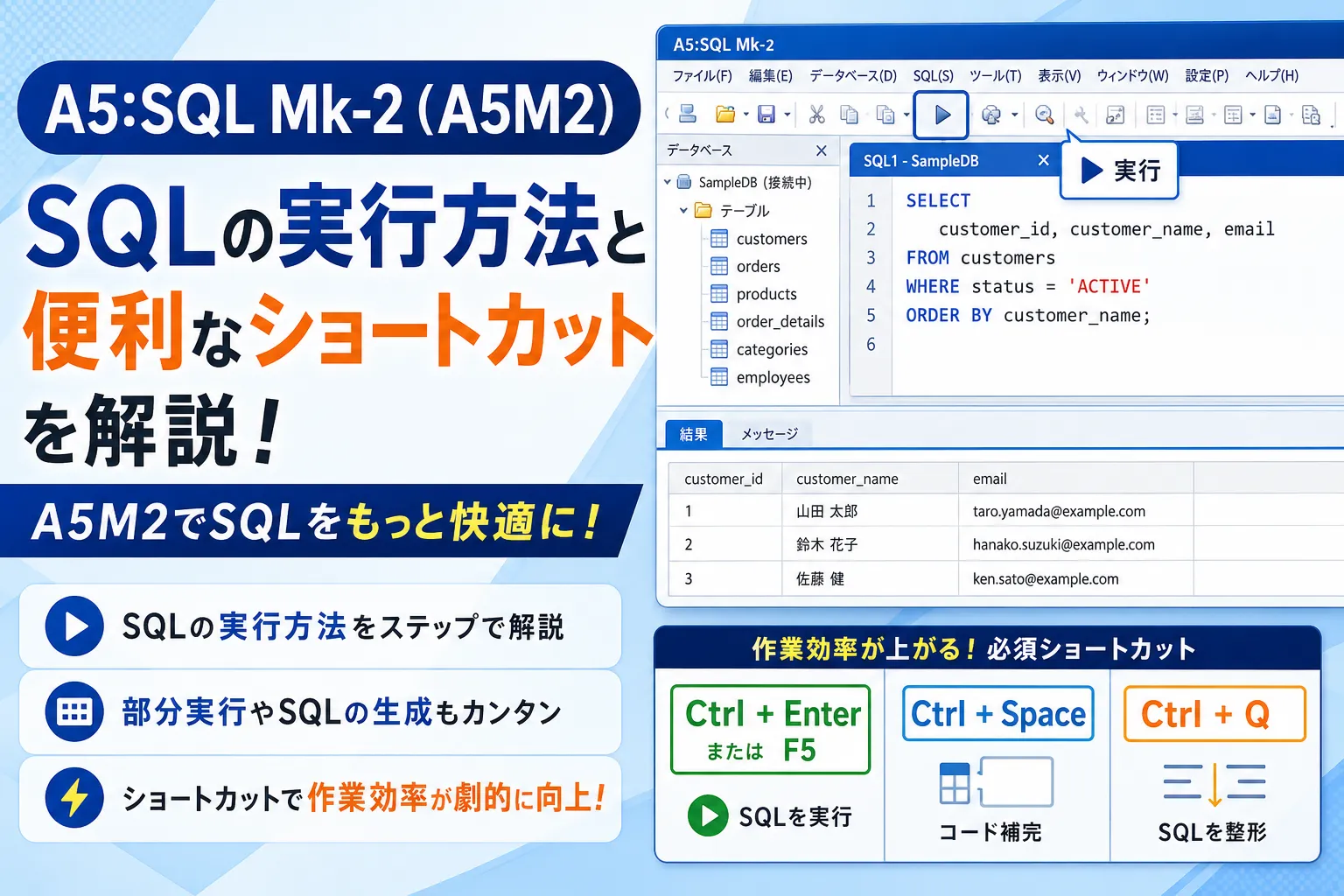This screenshot has height=896, width=1344.
Task: Open the ツール(T) menu
Action: pos(995,76)
